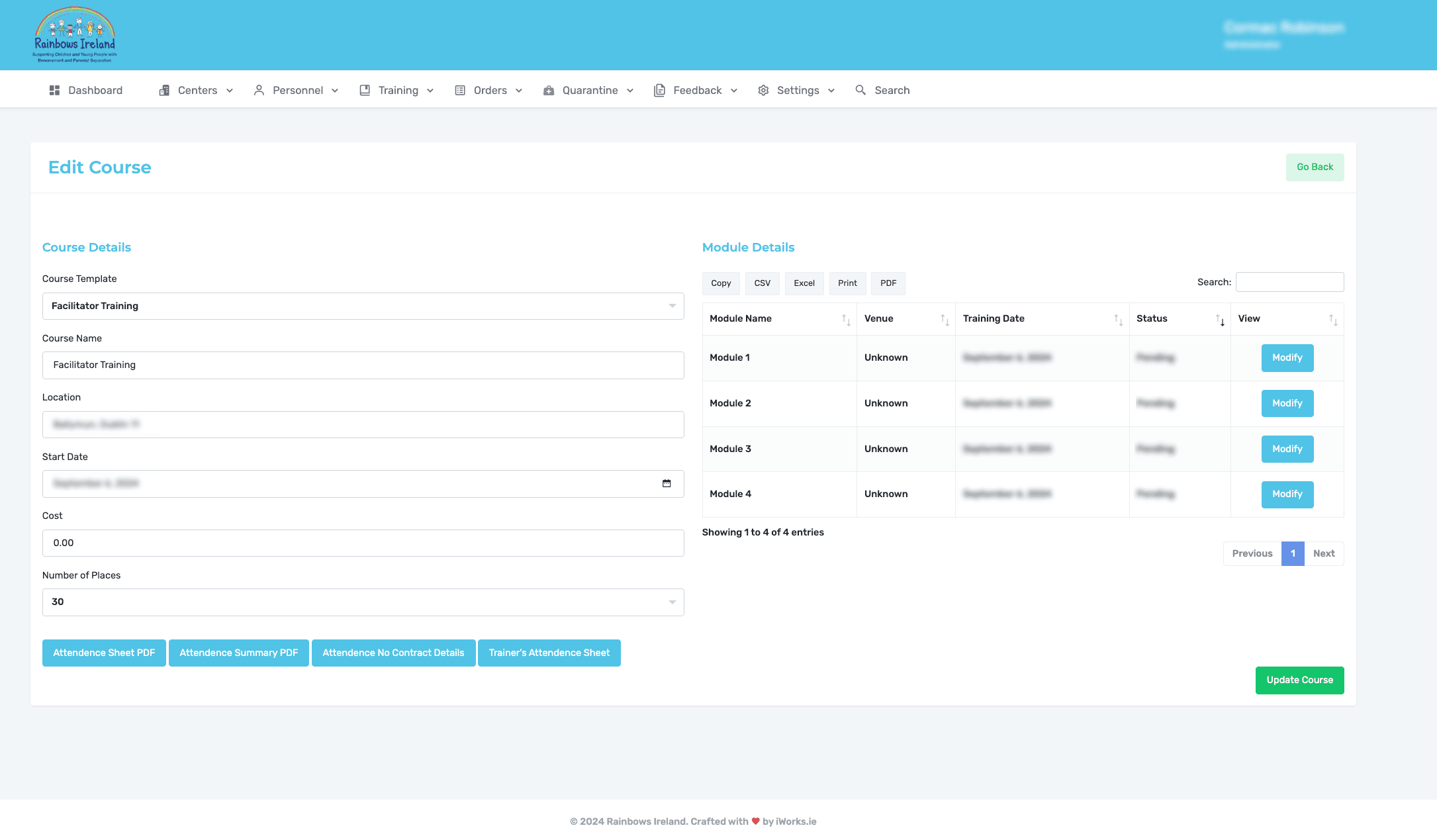Sort table by Venue column arrows
1437x840 pixels.
point(945,320)
